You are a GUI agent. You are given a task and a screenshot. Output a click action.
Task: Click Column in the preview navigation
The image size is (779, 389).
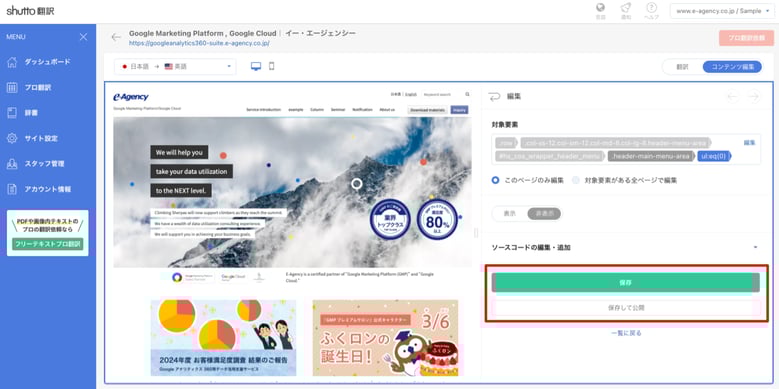[317, 109]
